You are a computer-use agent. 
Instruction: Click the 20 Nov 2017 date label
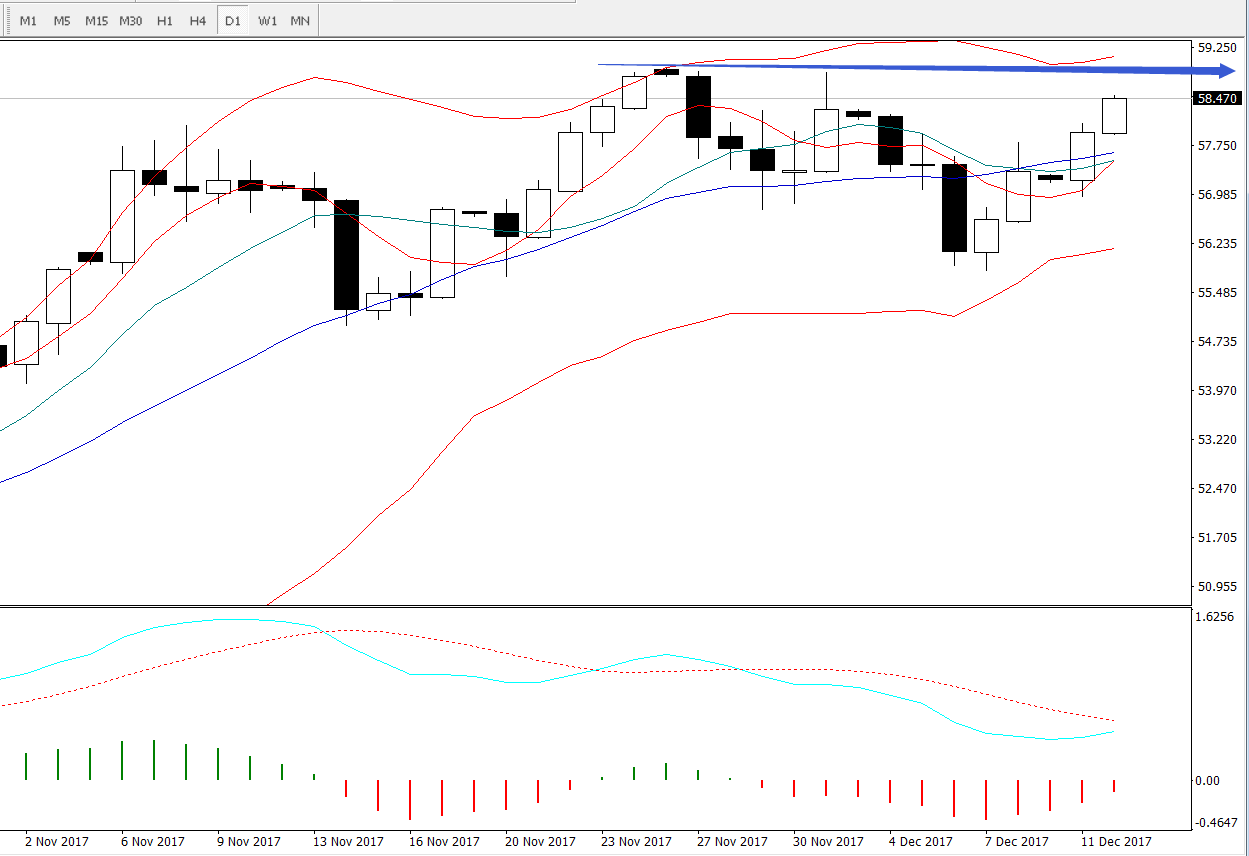click(541, 842)
